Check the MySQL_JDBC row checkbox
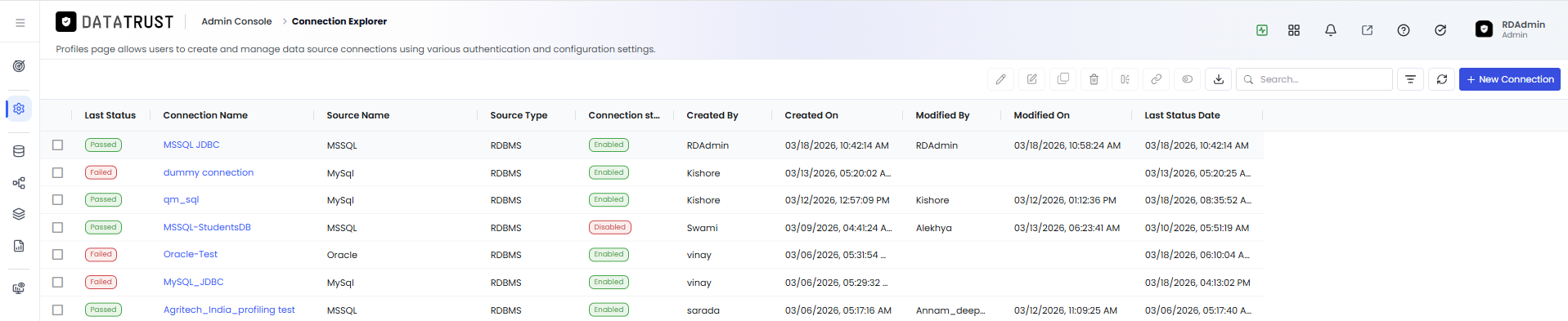 pos(57,282)
